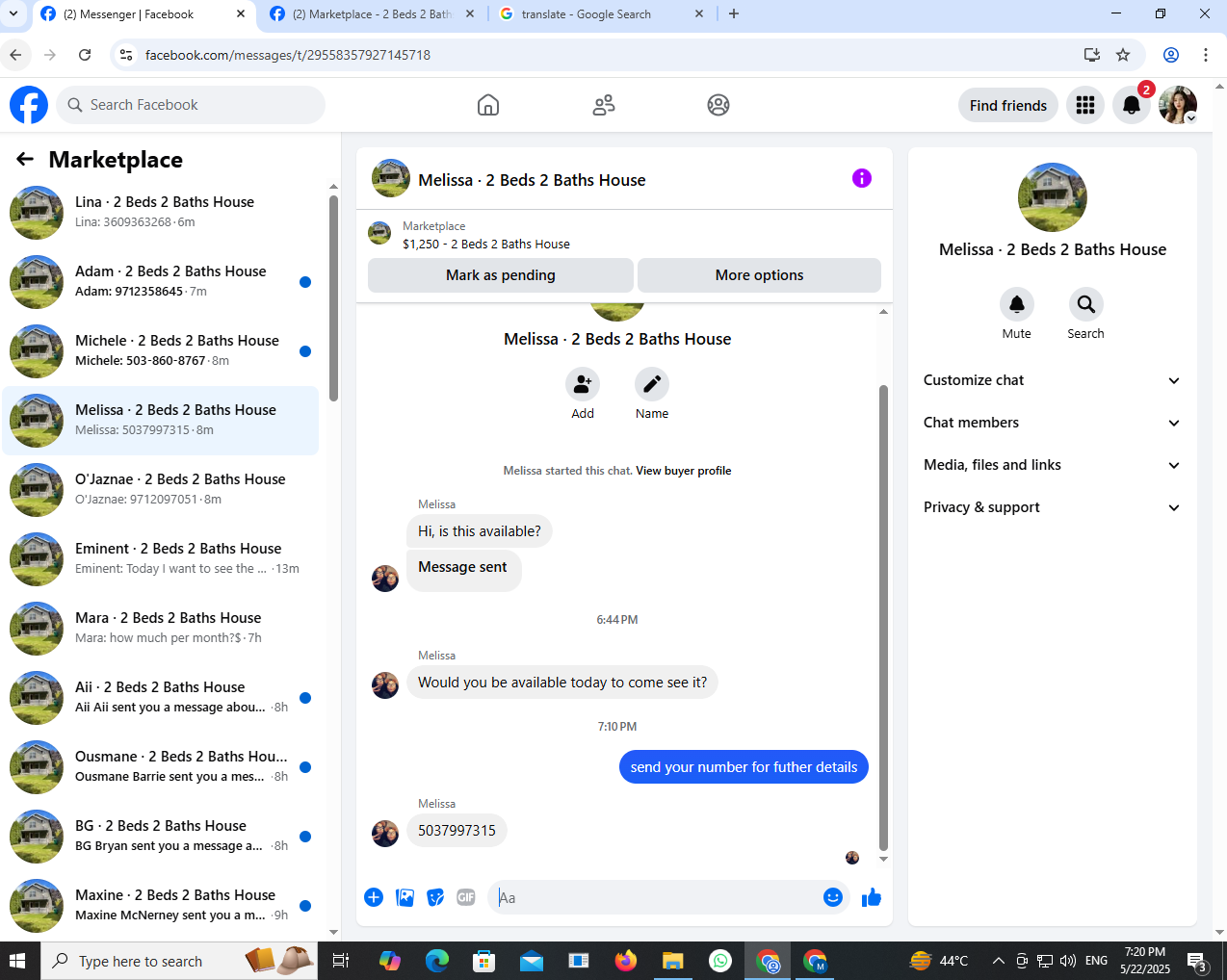Switch to translate Google Search tab
Screen dimensions: 1227x980
coord(601,14)
